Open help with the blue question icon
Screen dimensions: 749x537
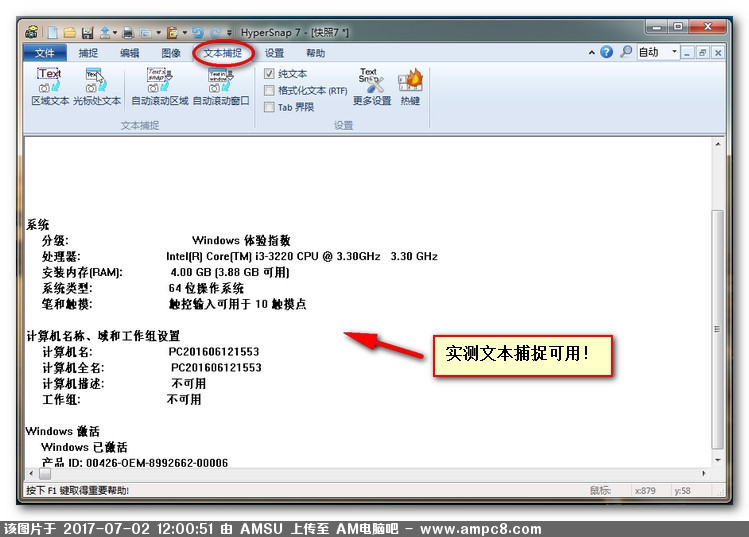(x=606, y=52)
